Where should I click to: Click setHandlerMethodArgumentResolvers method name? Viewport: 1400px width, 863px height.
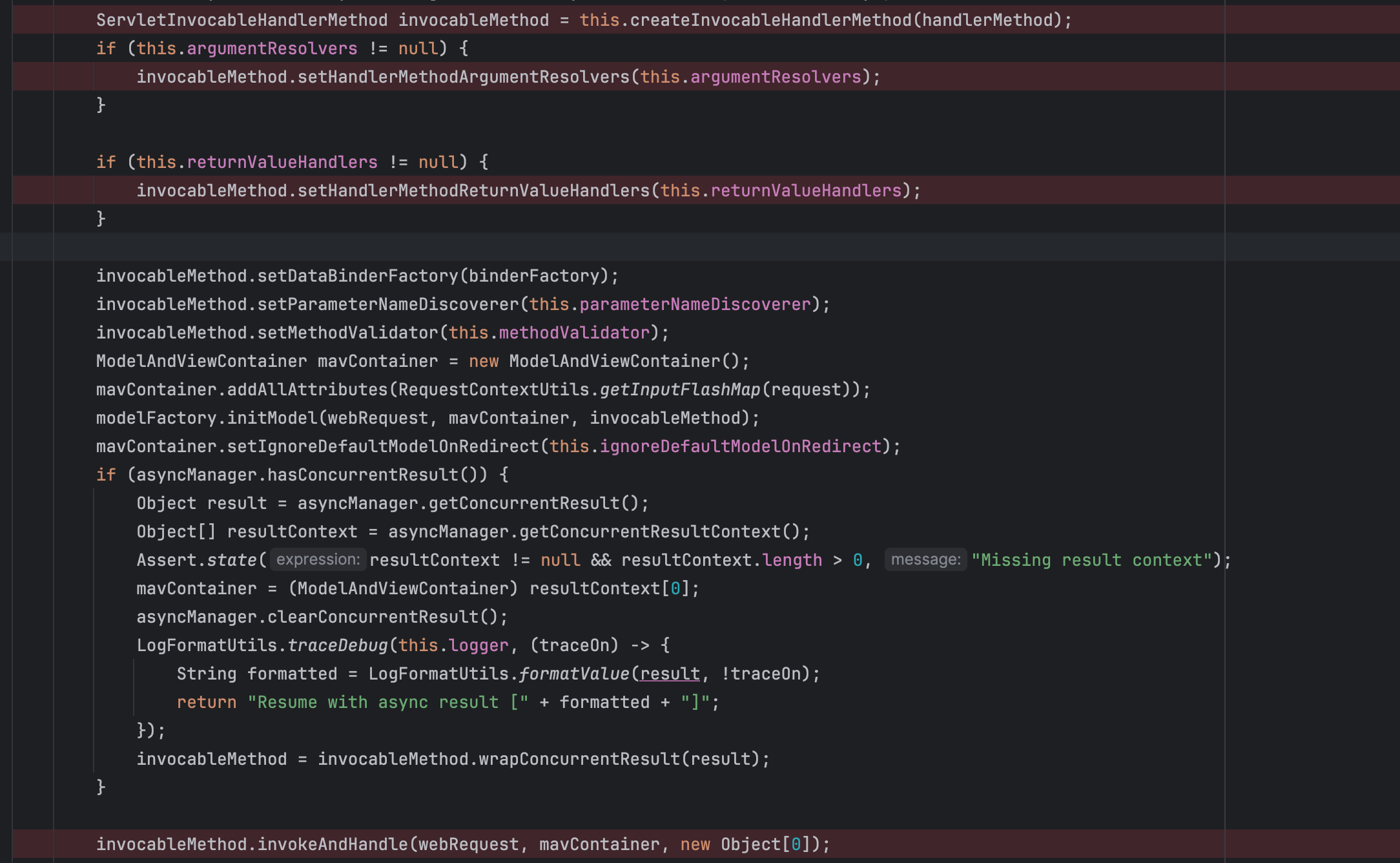(463, 77)
